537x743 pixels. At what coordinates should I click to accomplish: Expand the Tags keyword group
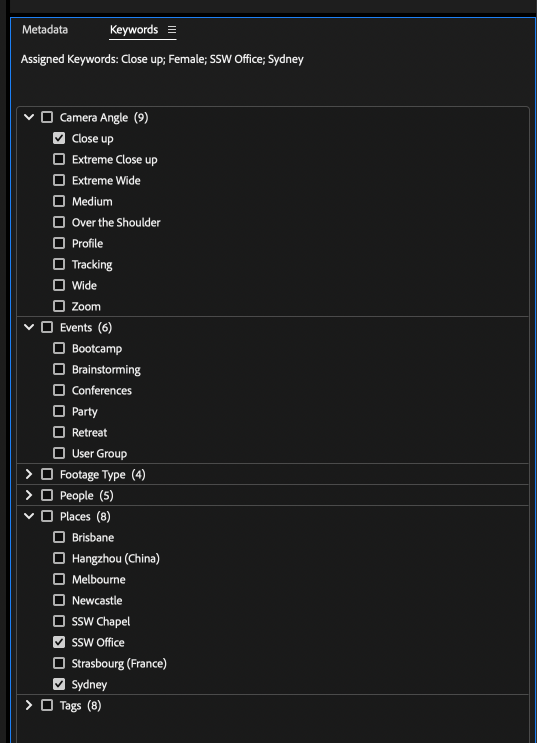point(29,705)
